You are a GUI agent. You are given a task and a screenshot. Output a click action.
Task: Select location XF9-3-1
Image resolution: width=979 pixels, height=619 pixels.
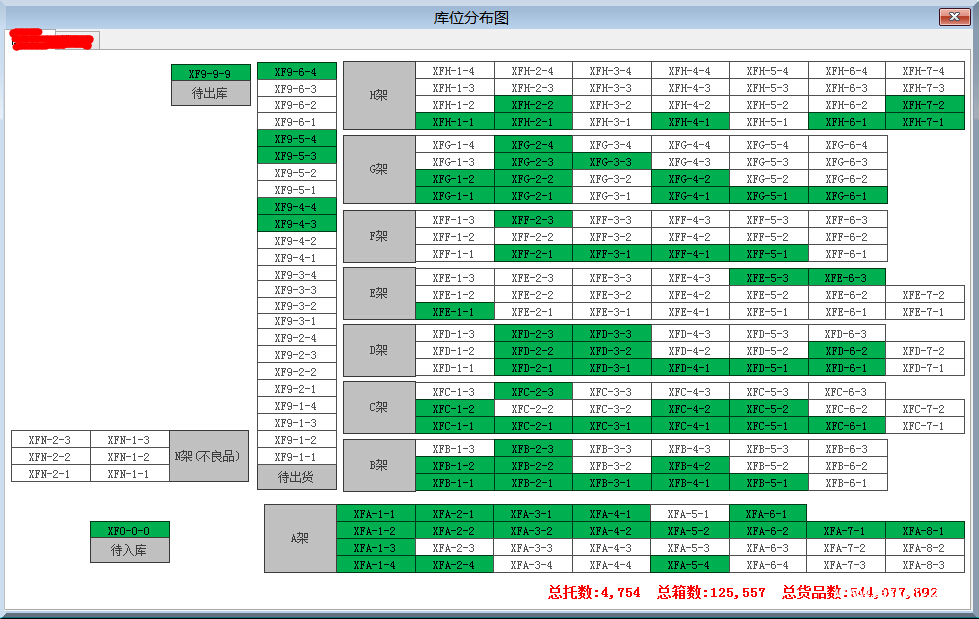click(297, 321)
